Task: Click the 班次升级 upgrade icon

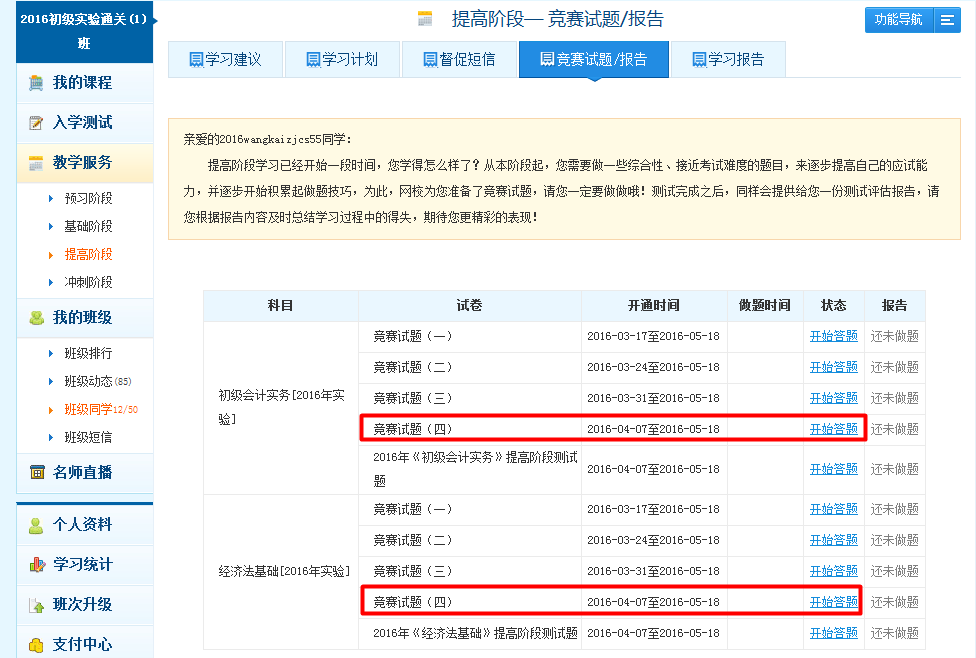Action: pyautogui.click(x=37, y=605)
